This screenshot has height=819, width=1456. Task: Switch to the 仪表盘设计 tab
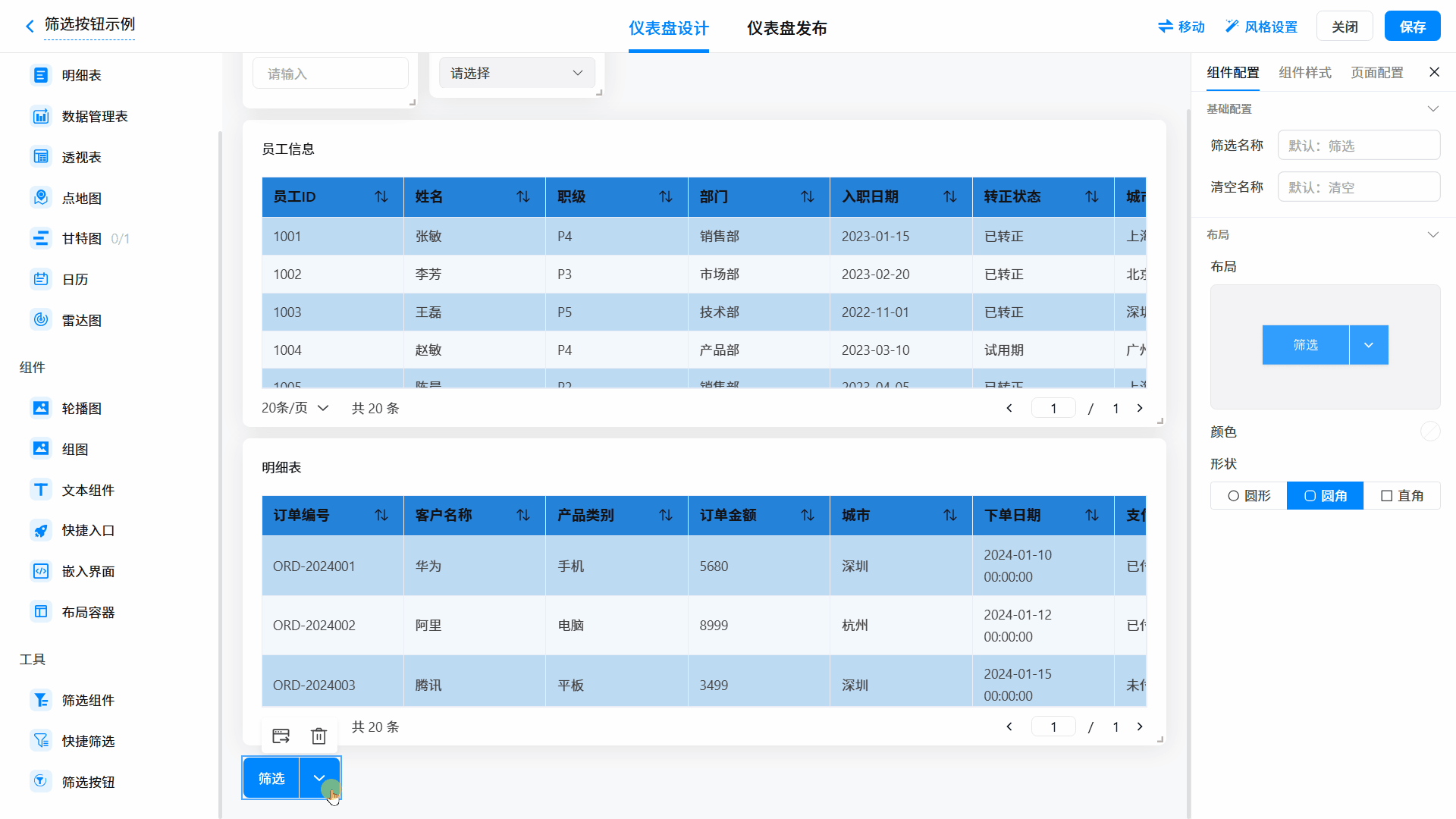669,28
